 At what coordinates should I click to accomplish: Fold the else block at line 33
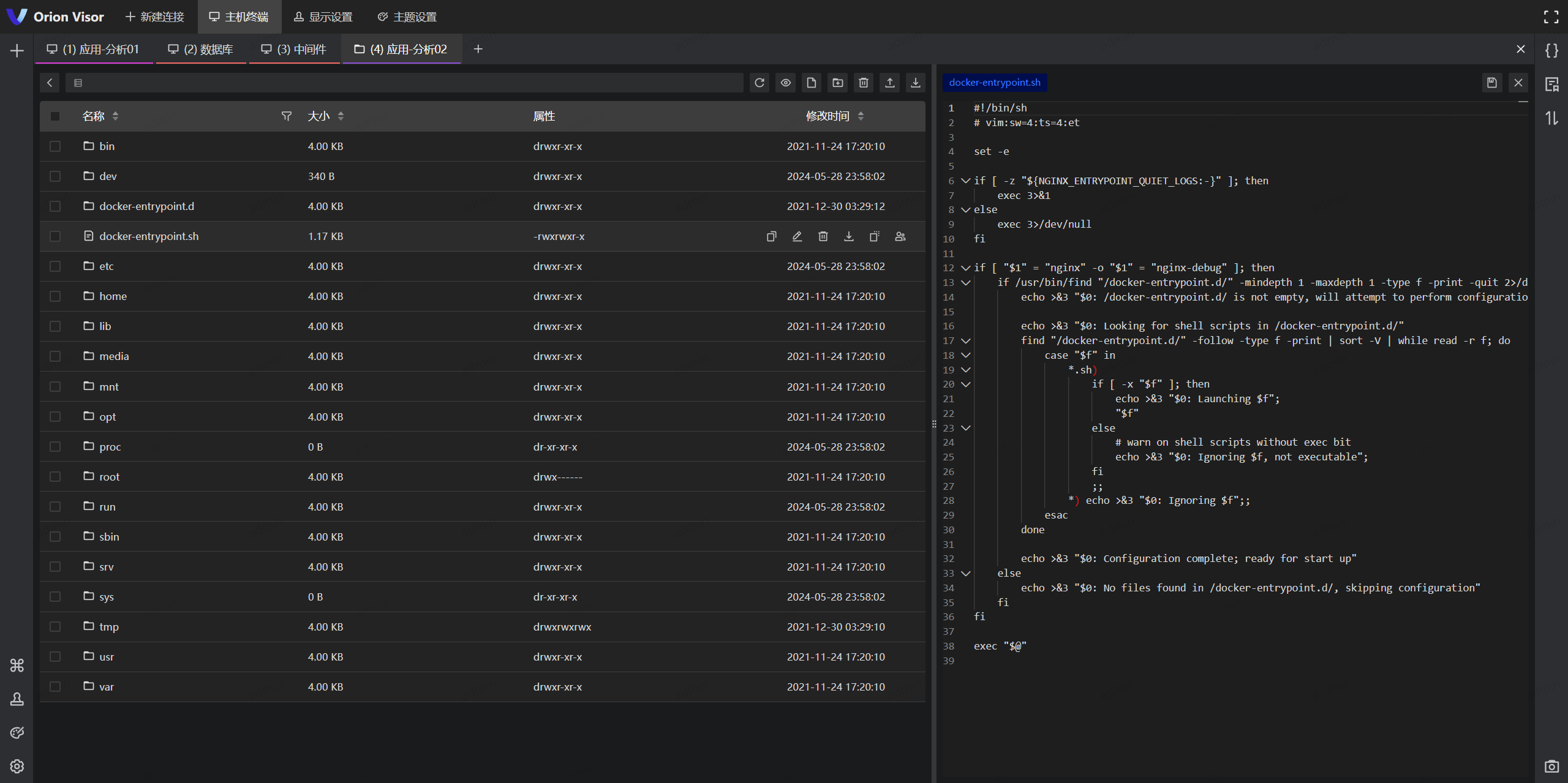pos(966,574)
